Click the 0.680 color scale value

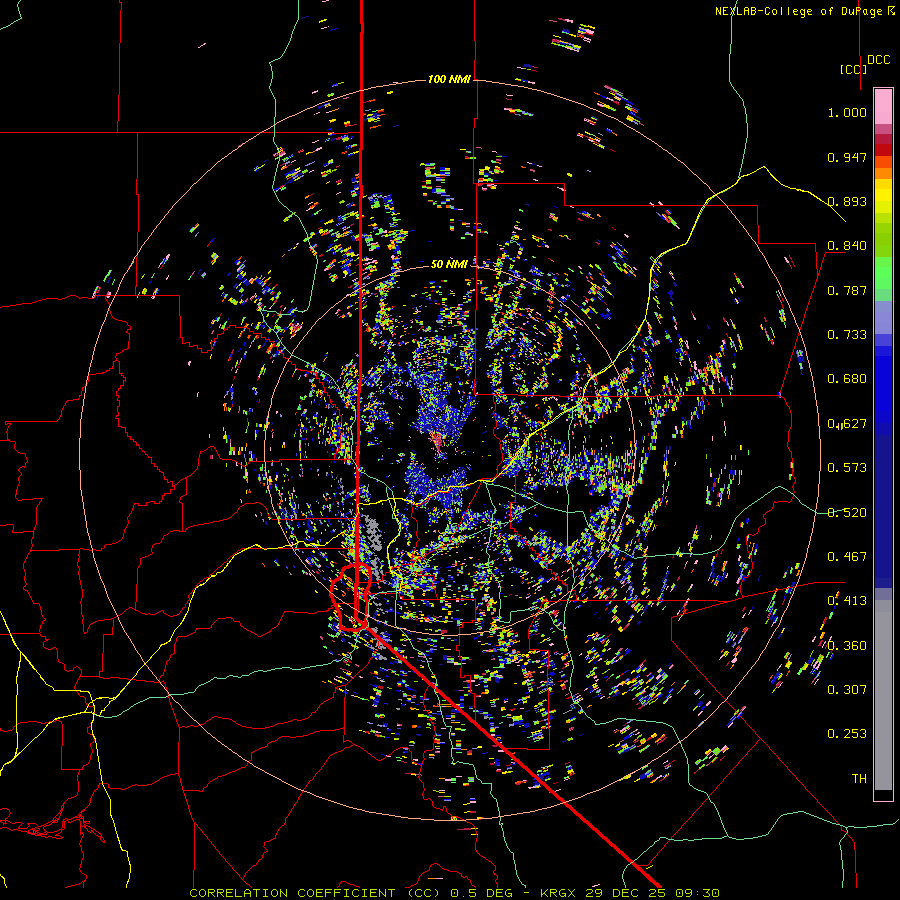point(847,379)
